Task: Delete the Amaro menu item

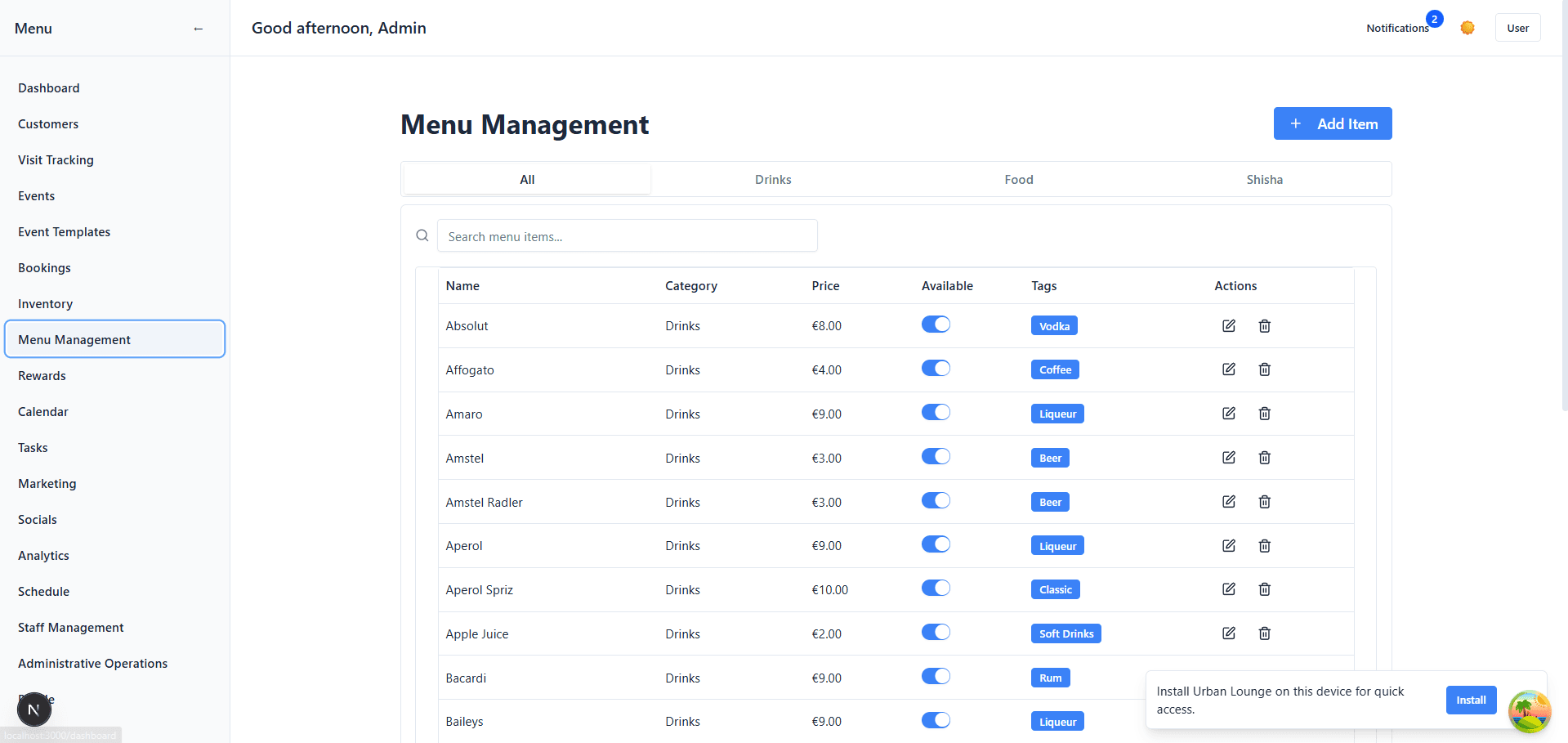Action: 1264,414
